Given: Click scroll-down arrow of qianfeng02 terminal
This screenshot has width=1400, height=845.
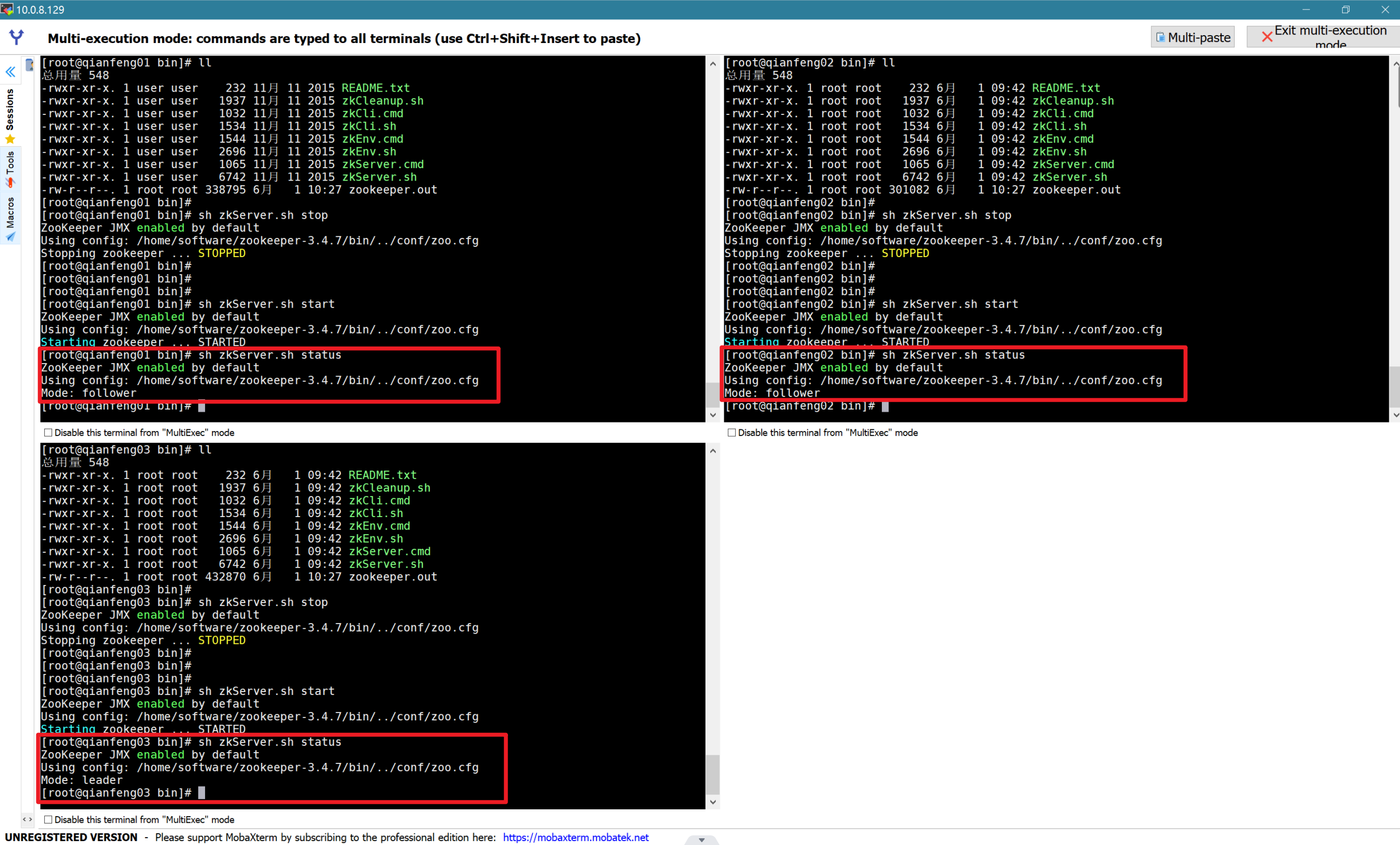Looking at the screenshot, I should (x=1395, y=415).
